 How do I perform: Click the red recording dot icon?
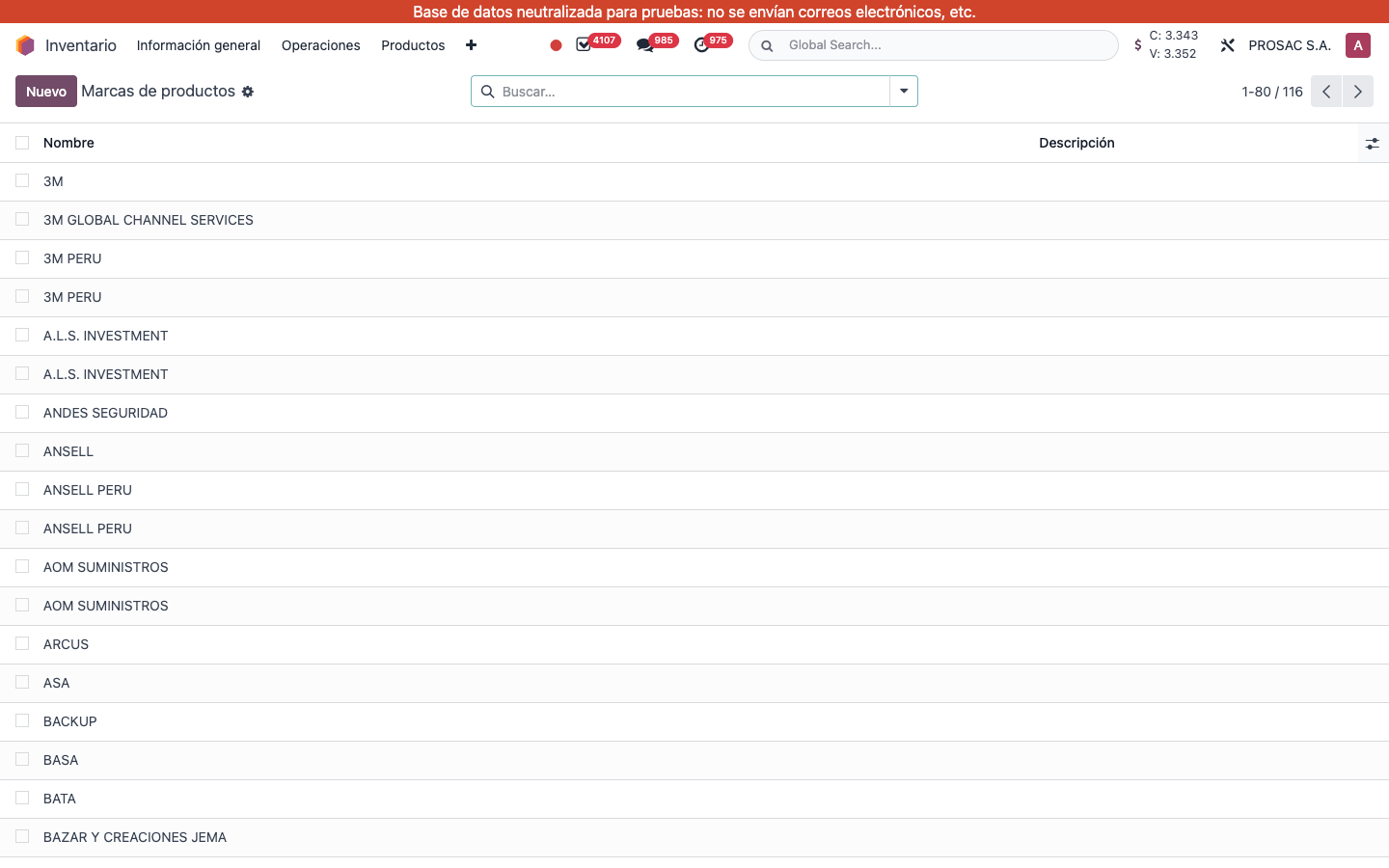(x=556, y=45)
